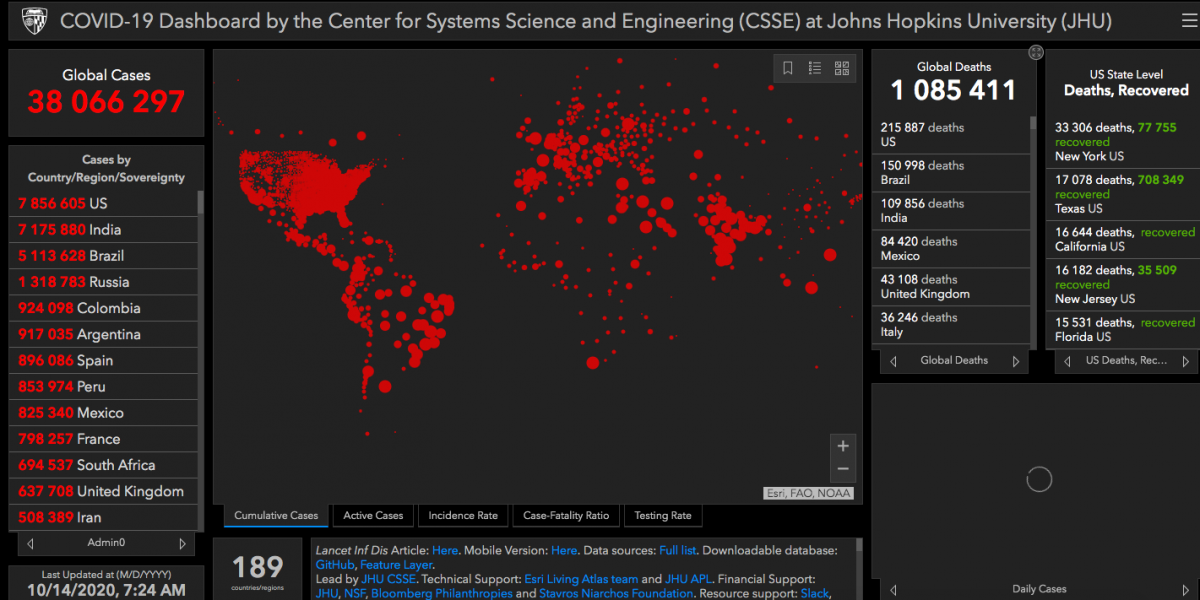
Task: Select '853 974 Peru' row
Action: coord(105,386)
